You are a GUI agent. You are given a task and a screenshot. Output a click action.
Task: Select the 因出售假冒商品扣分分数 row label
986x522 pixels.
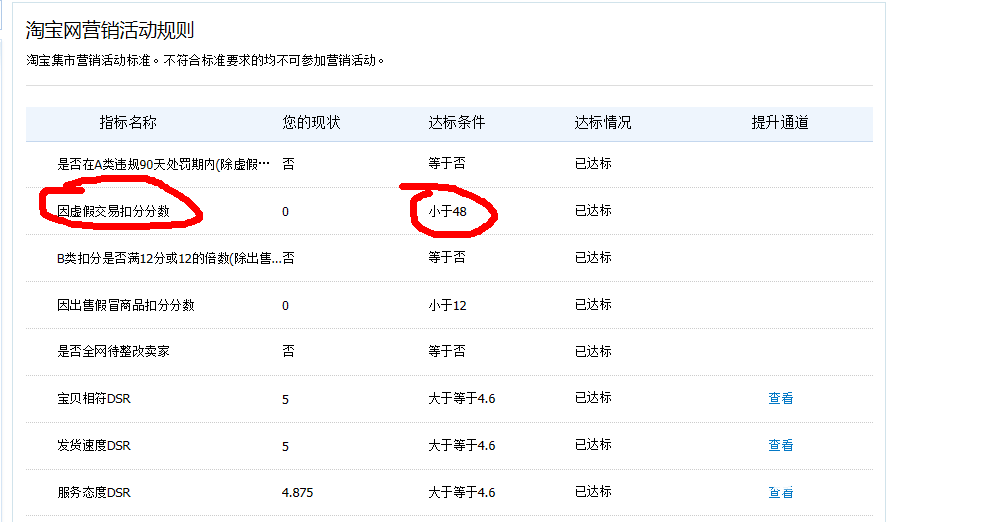(x=126, y=305)
